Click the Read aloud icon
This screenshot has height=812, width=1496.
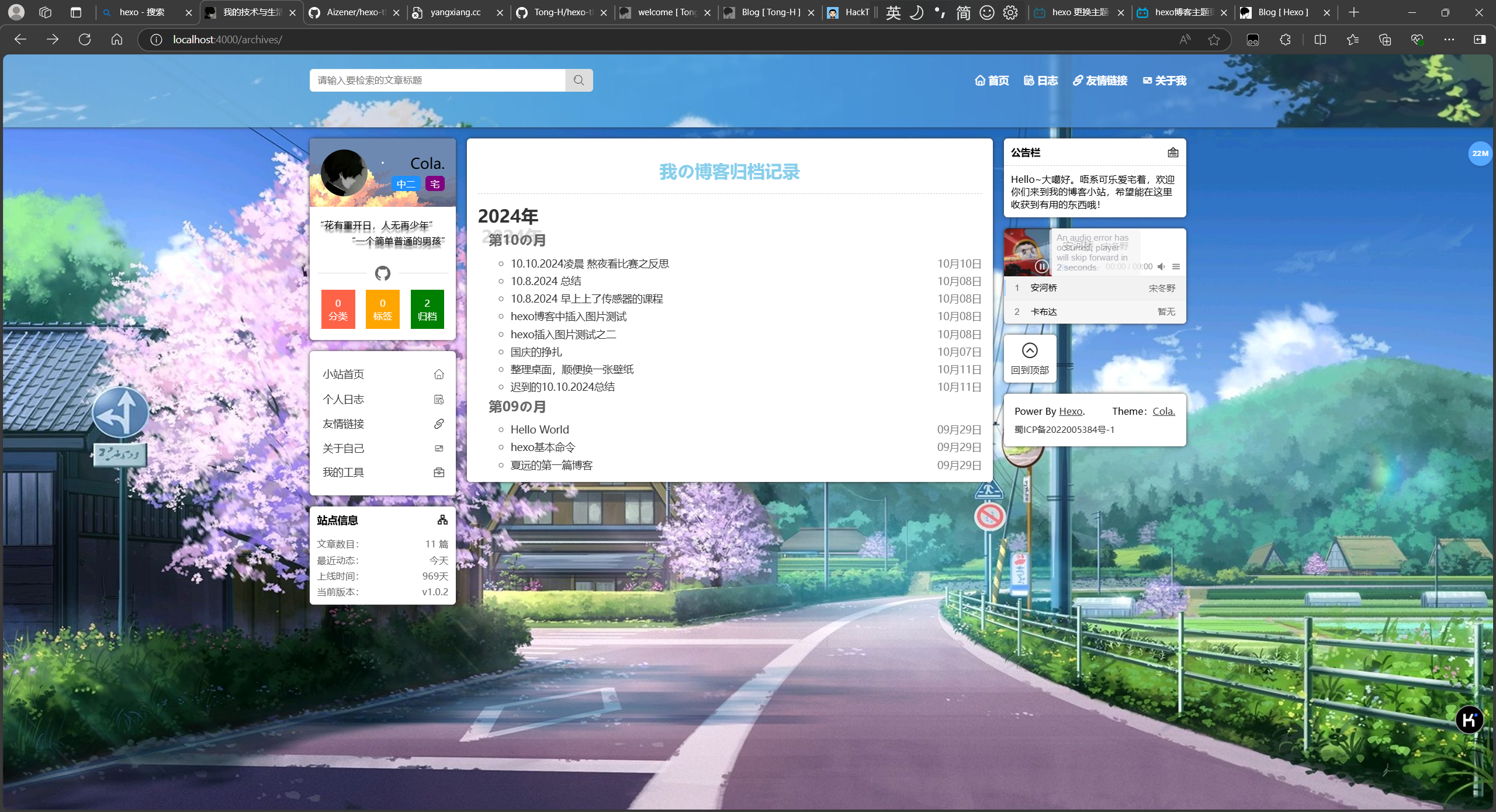point(1185,40)
